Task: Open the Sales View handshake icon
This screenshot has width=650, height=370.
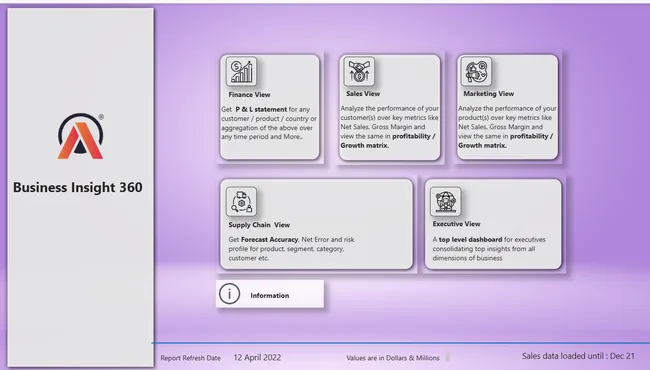Action: 359,72
